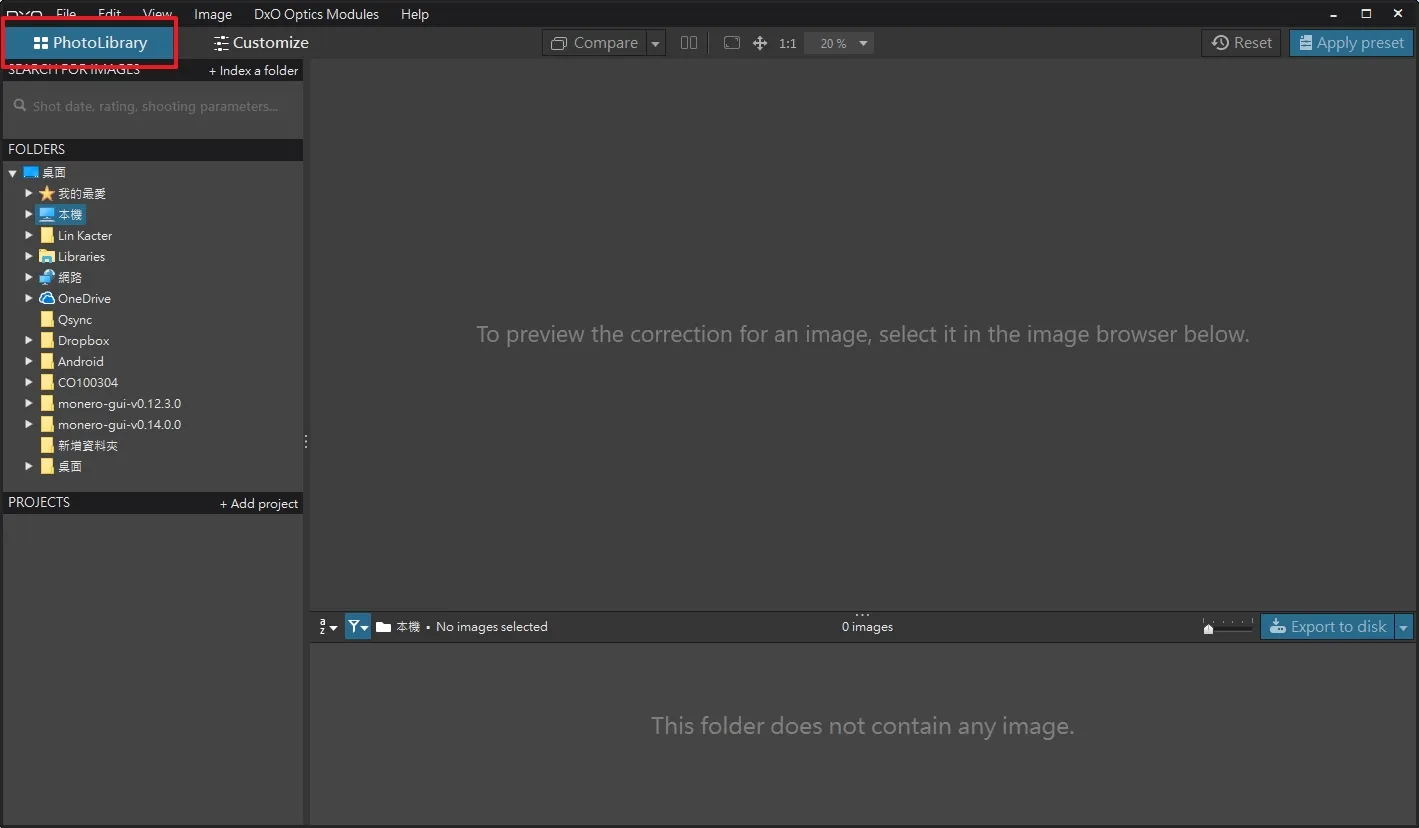Open the Image menu
The height and width of the screenshot is (828, 1419).
213,14
